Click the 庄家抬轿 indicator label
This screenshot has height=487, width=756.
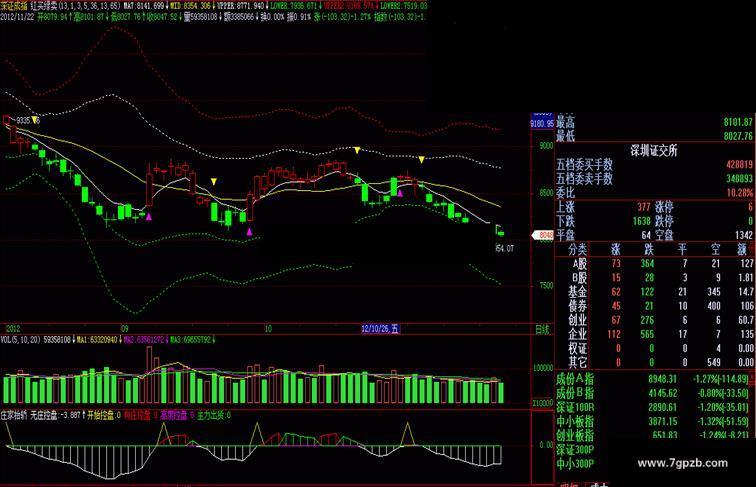(x=14, y=415)
